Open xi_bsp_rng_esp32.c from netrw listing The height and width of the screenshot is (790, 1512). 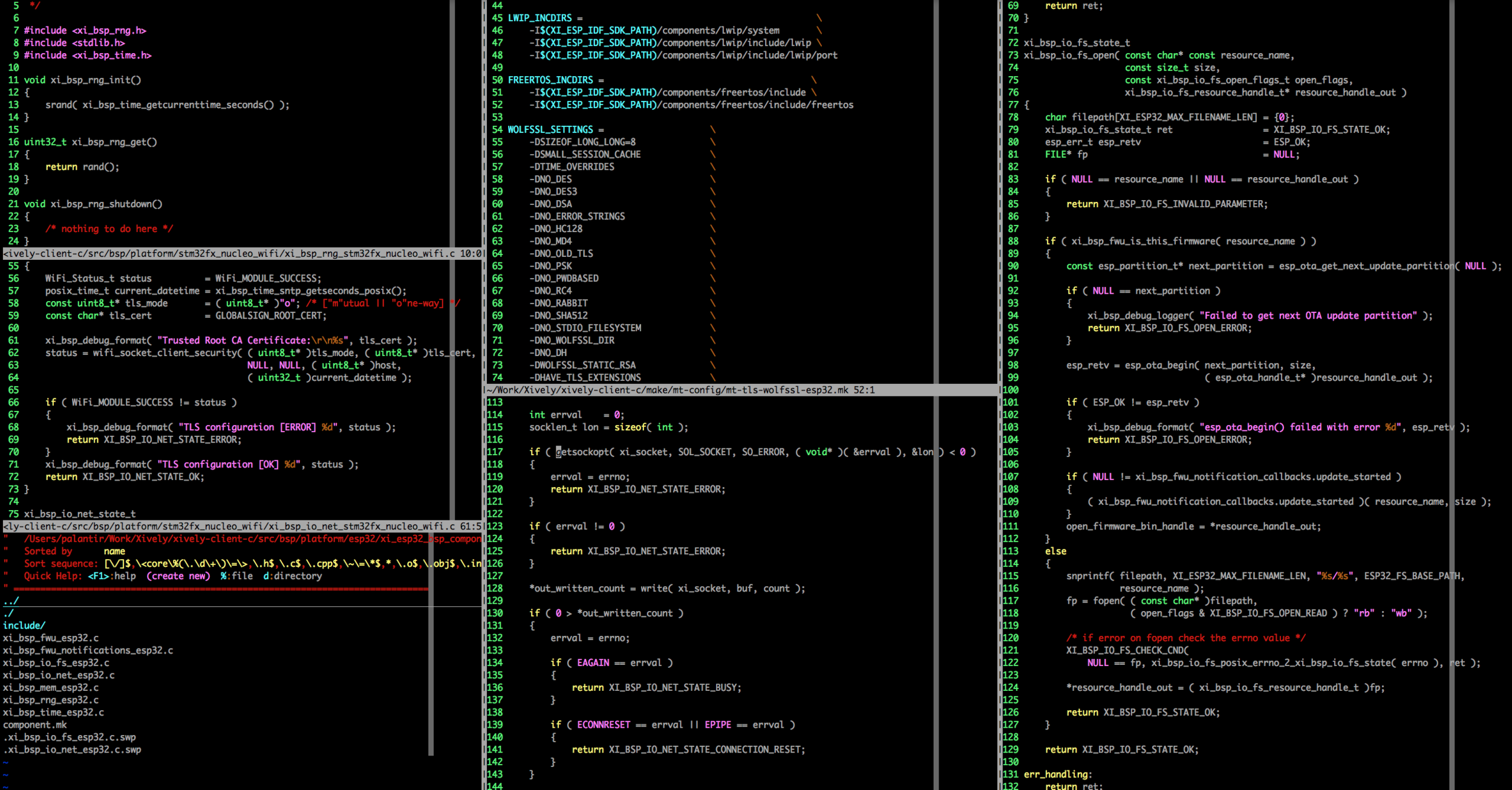(51, 700)
